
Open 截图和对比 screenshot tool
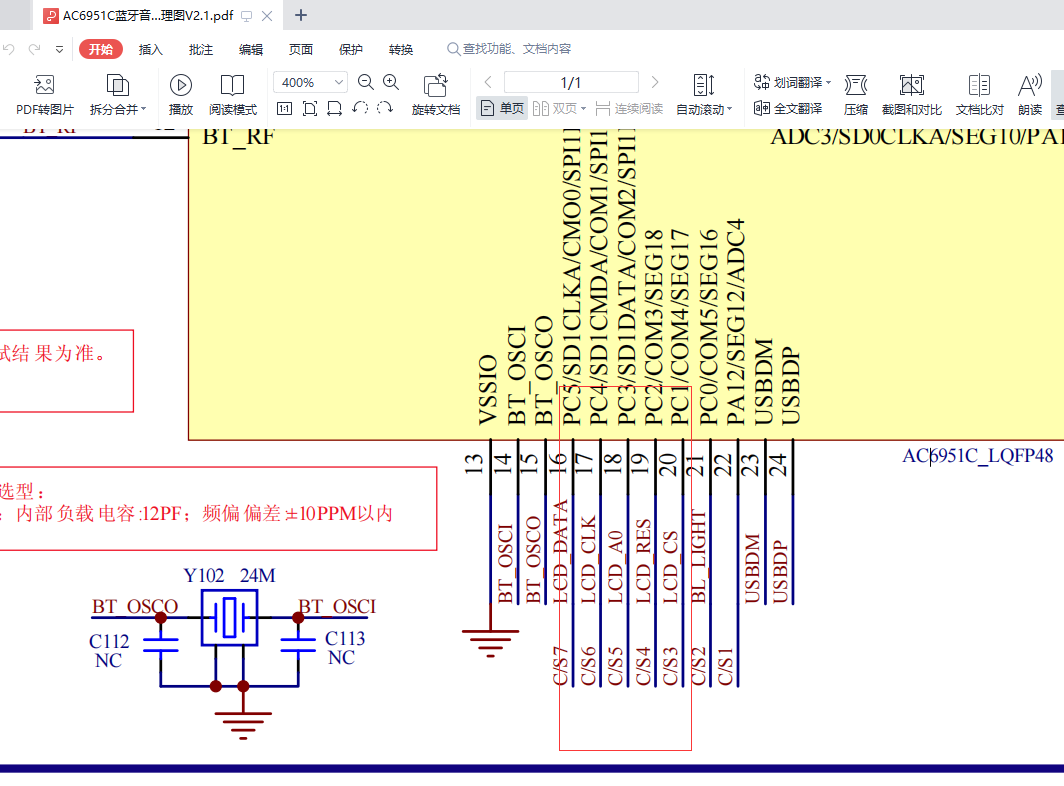tap(911, 94)
